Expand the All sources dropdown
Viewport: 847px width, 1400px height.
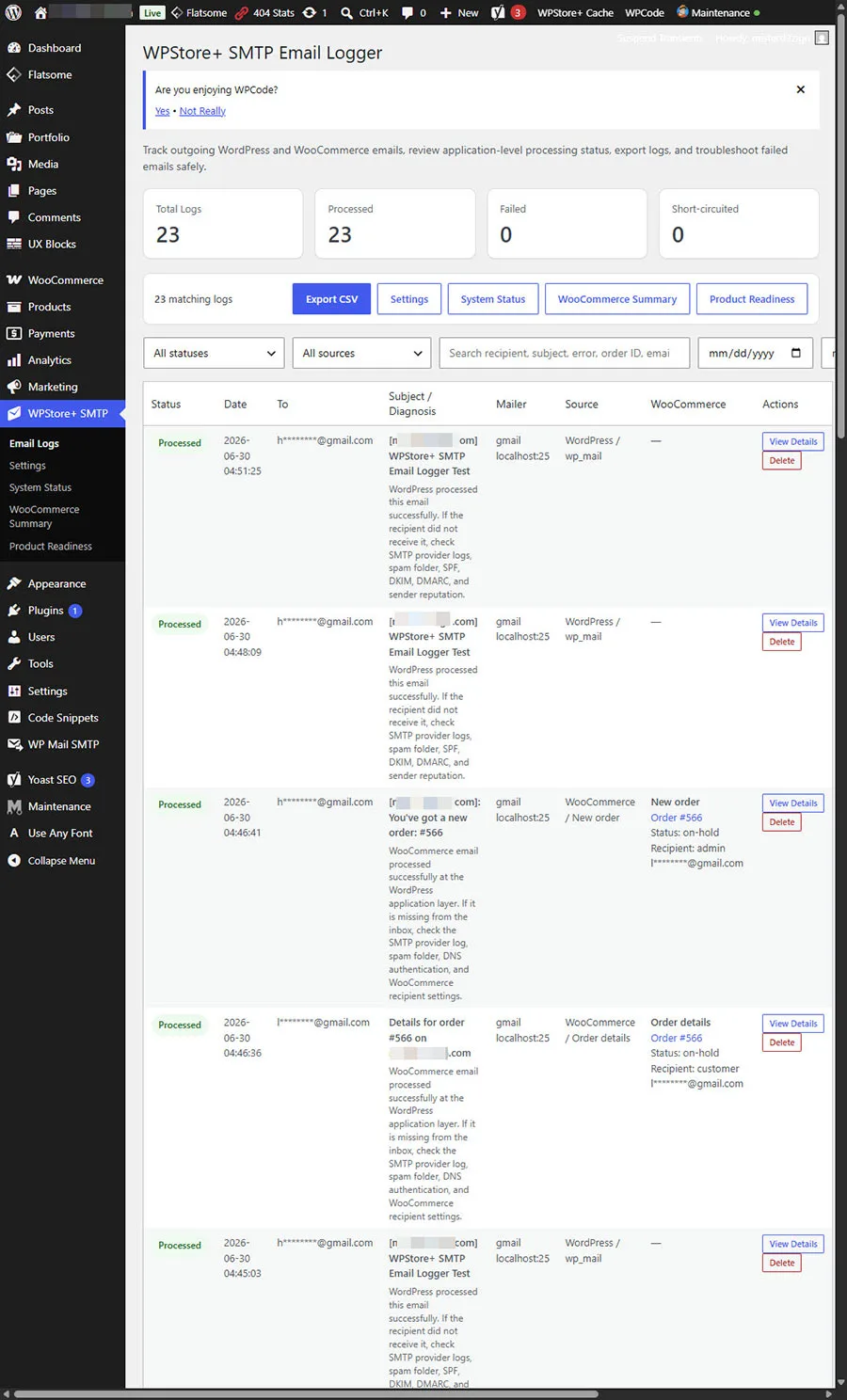(x=361, y=354)
